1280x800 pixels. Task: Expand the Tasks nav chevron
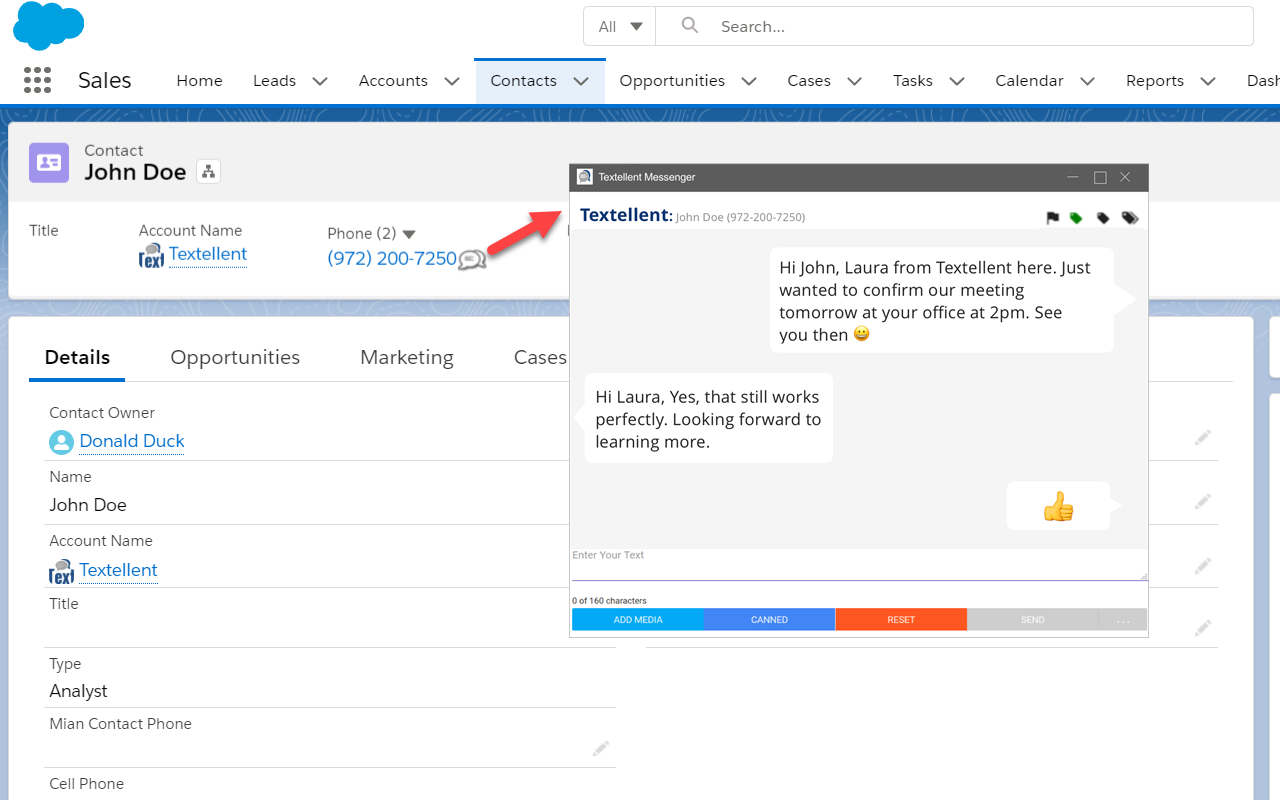[x=957, y=81]
